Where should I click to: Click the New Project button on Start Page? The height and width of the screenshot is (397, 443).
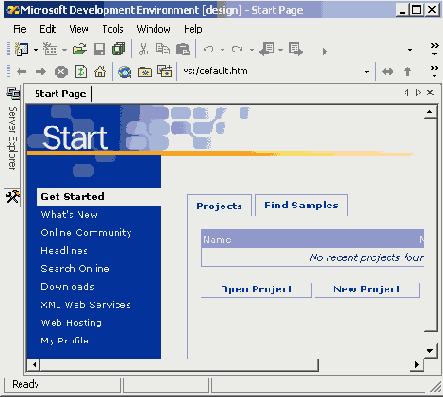[x=367, y=289]
